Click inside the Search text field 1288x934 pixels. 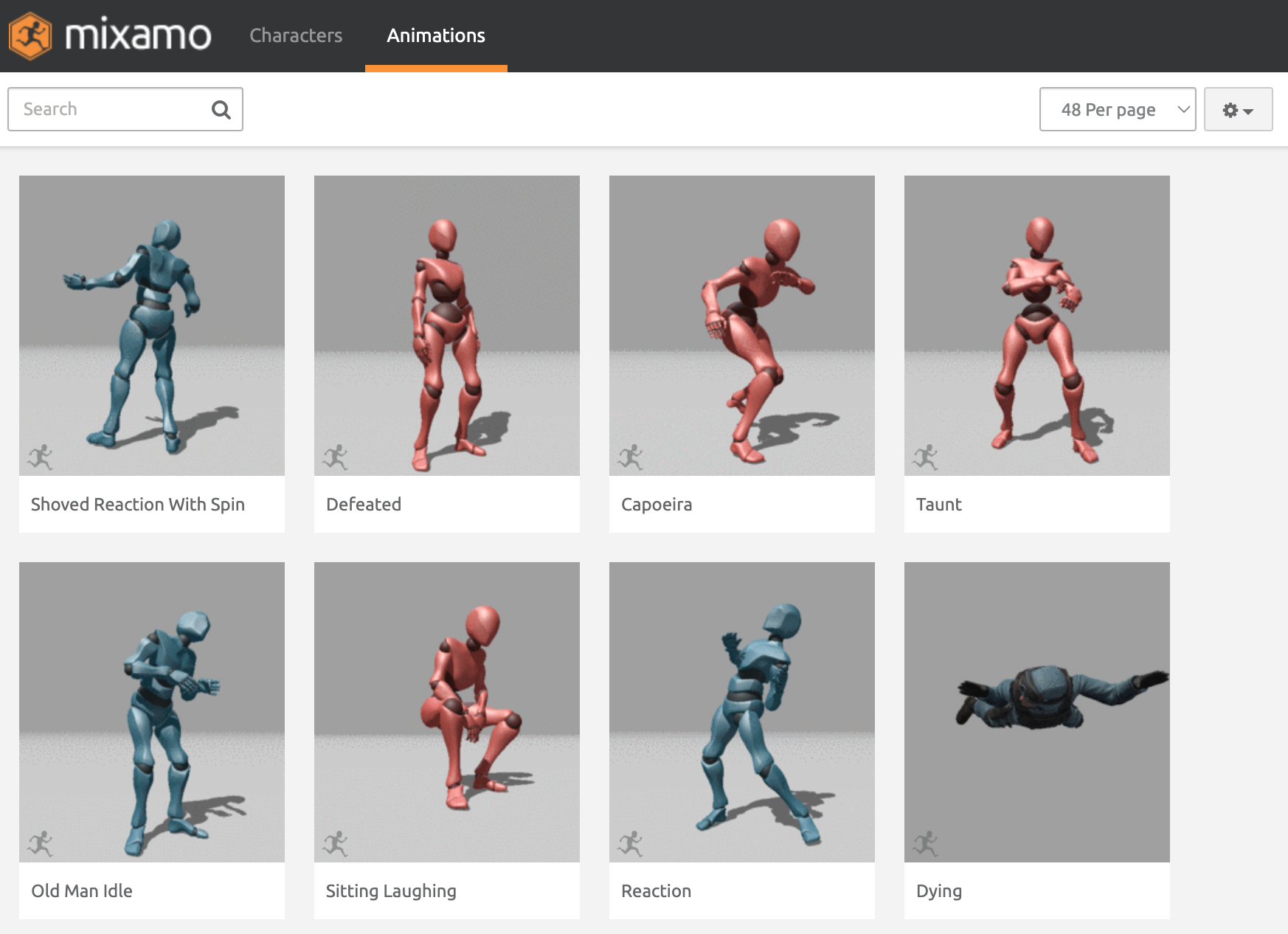pos(111,110)
